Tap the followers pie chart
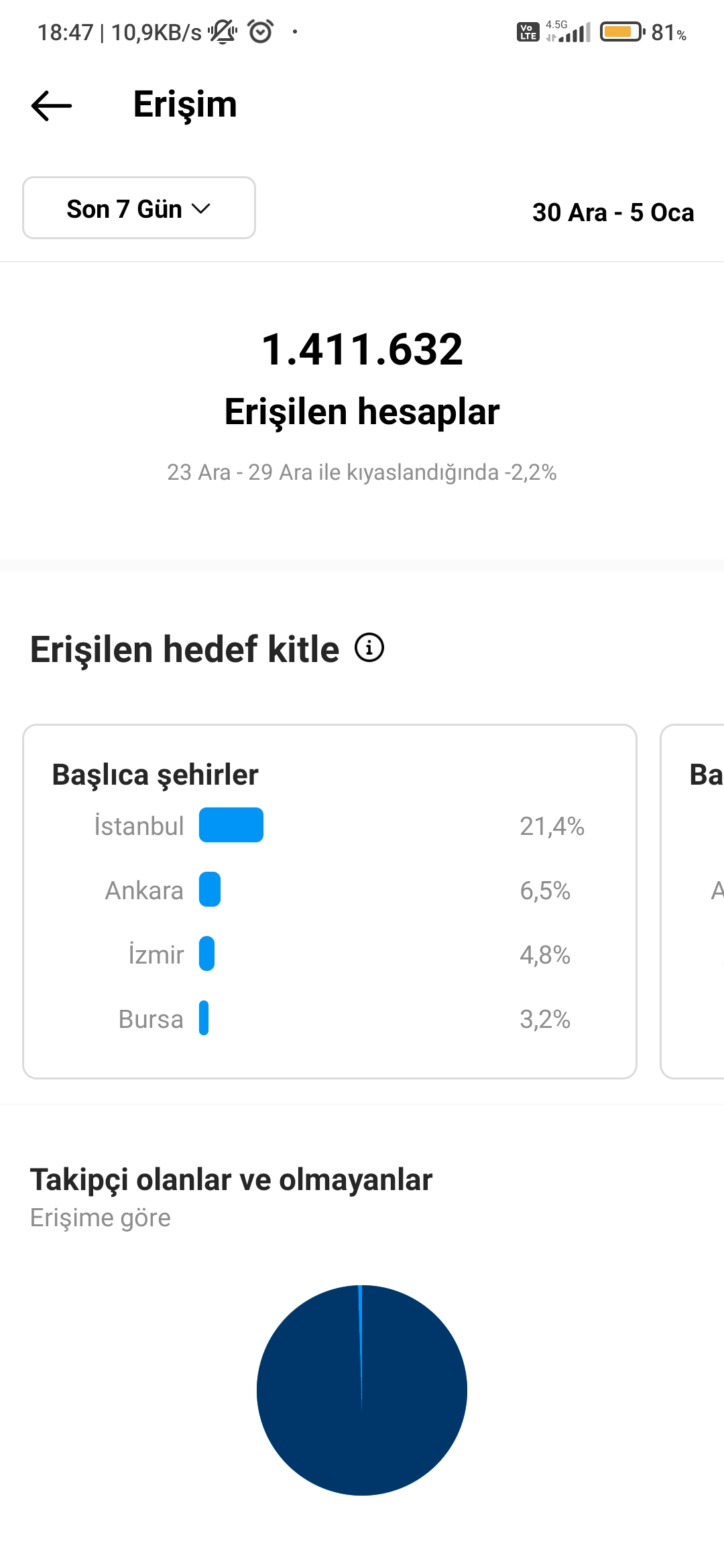This screenshot has width=724, height=1568. 362,1390
